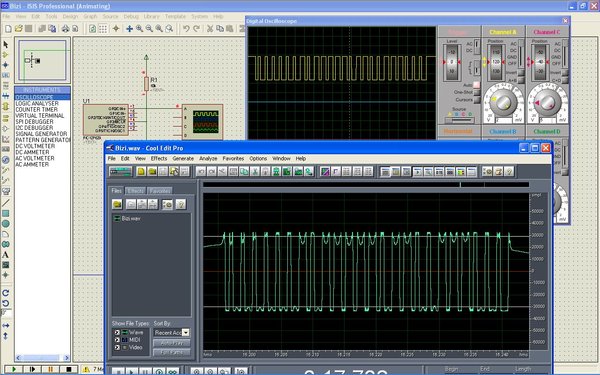Switch to the Favorites tab in Cool Edit
The height and width of the screenshot is (375, 600).
(x=160, y=191)
